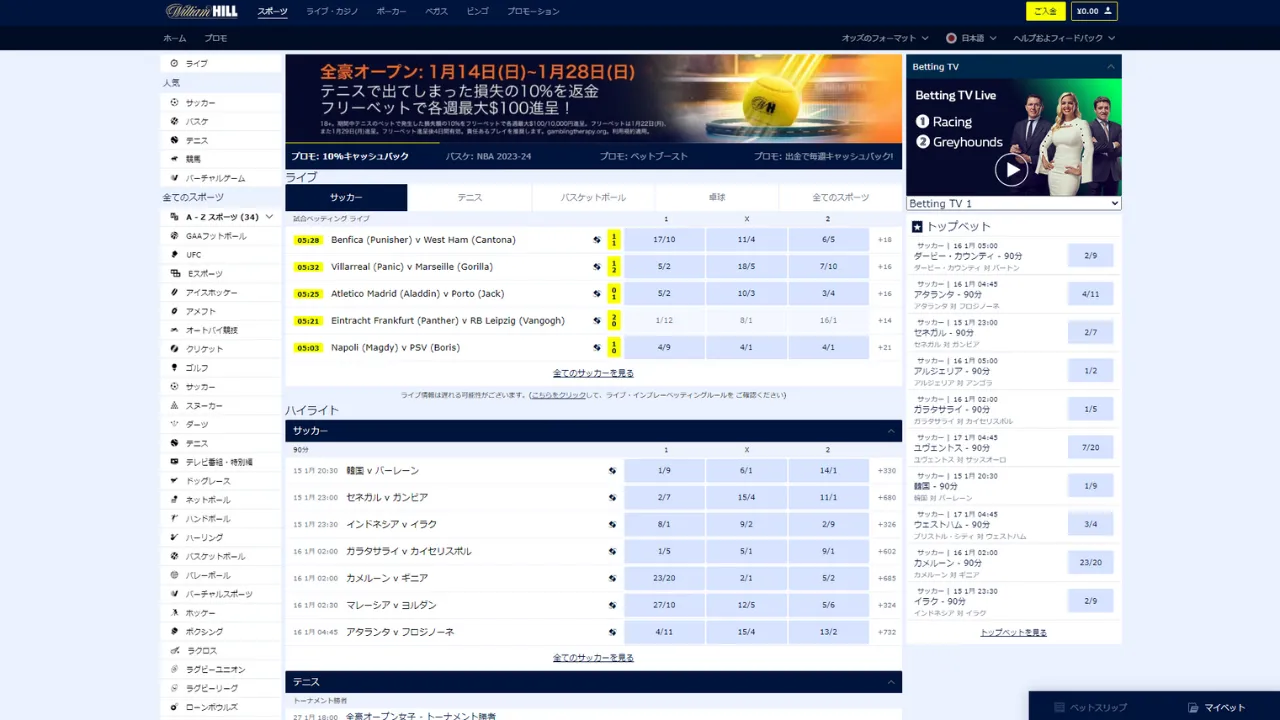Click the boxing icon in sidebar

coord(175,632)
